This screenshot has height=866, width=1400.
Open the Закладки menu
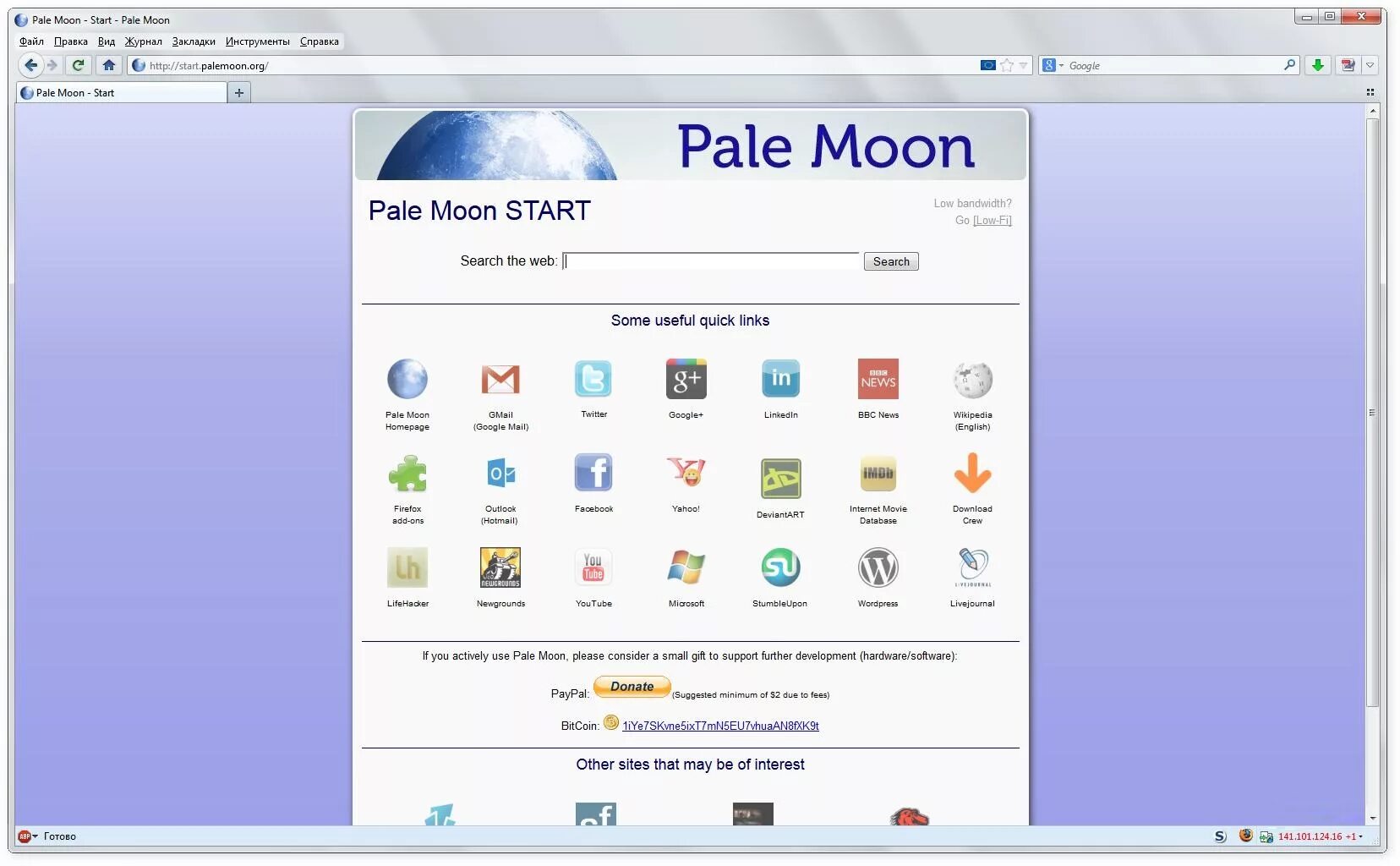click(x=194, y=41)
